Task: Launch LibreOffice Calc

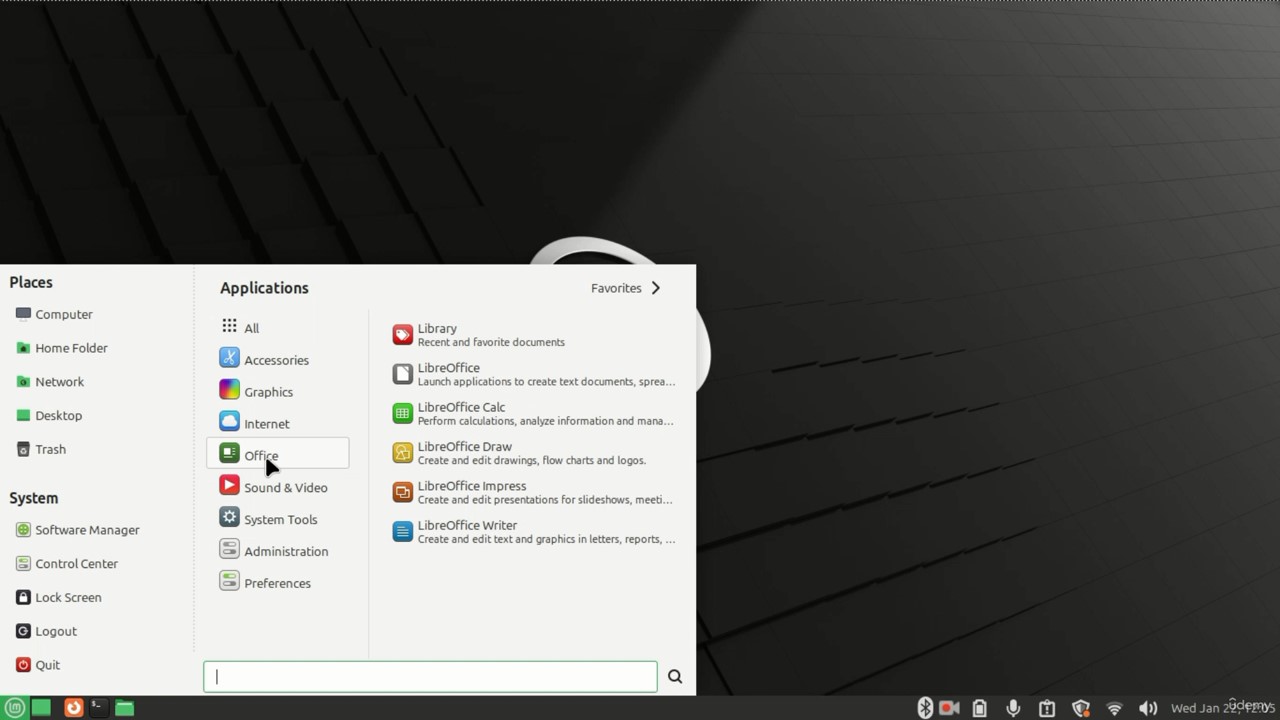Action: 533,414
